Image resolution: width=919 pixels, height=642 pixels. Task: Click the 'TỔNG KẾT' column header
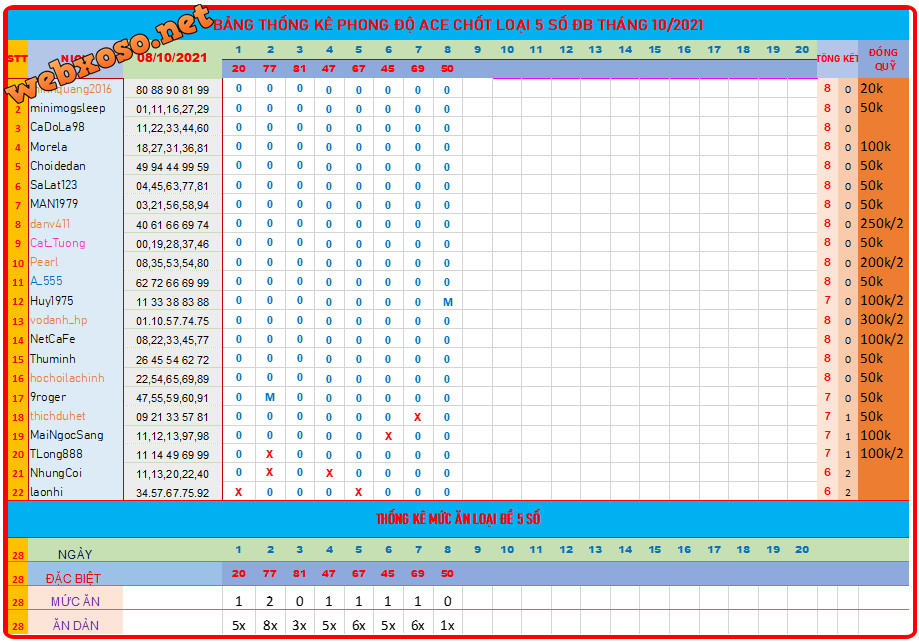click(838, 59)
